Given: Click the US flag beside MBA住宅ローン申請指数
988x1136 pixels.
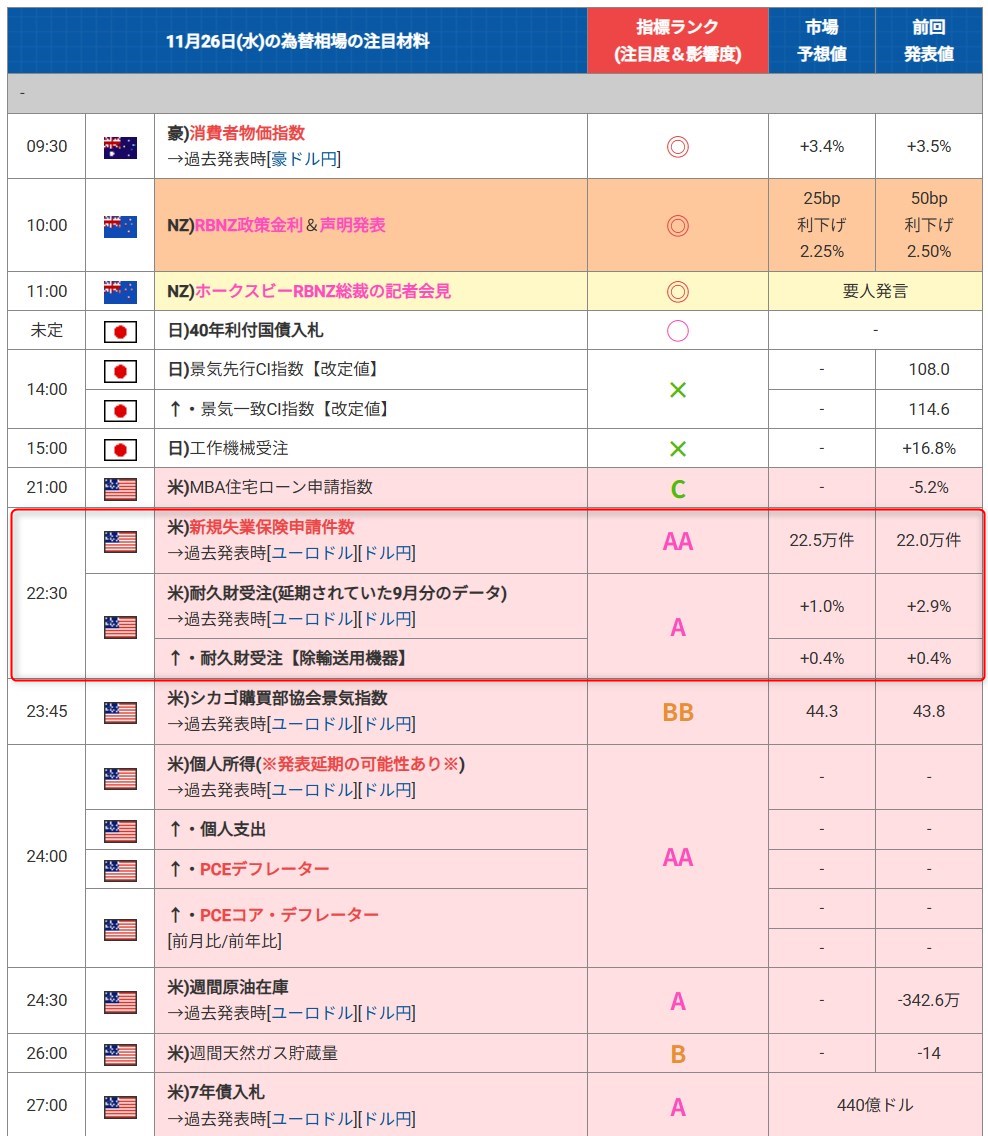Looking at the screenshot, I should click(120, 488).
